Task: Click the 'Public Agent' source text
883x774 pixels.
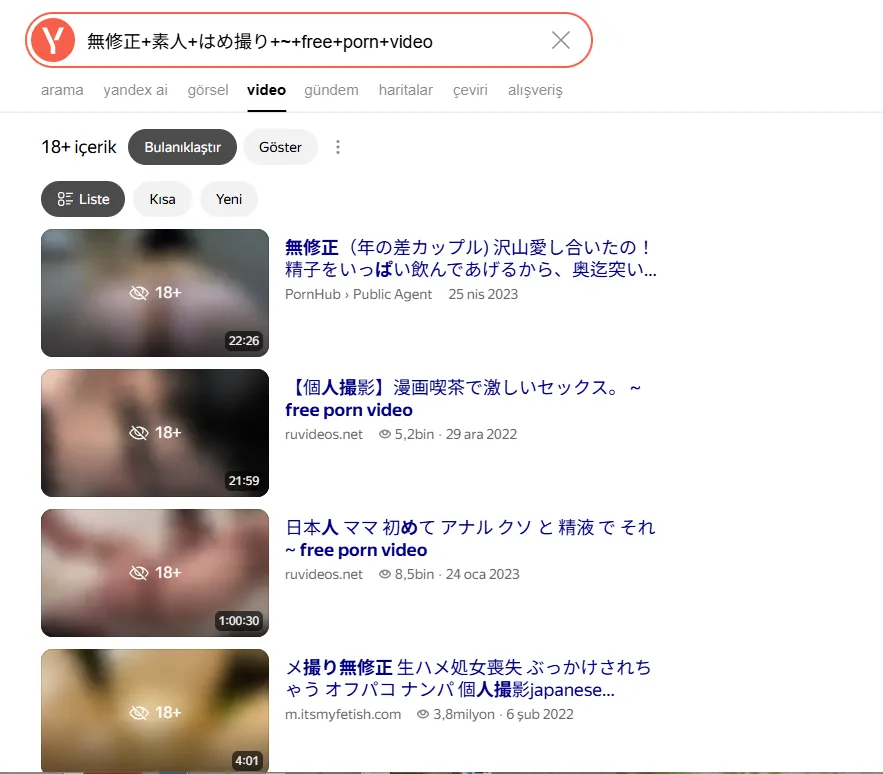Action: tap(392, 294)
